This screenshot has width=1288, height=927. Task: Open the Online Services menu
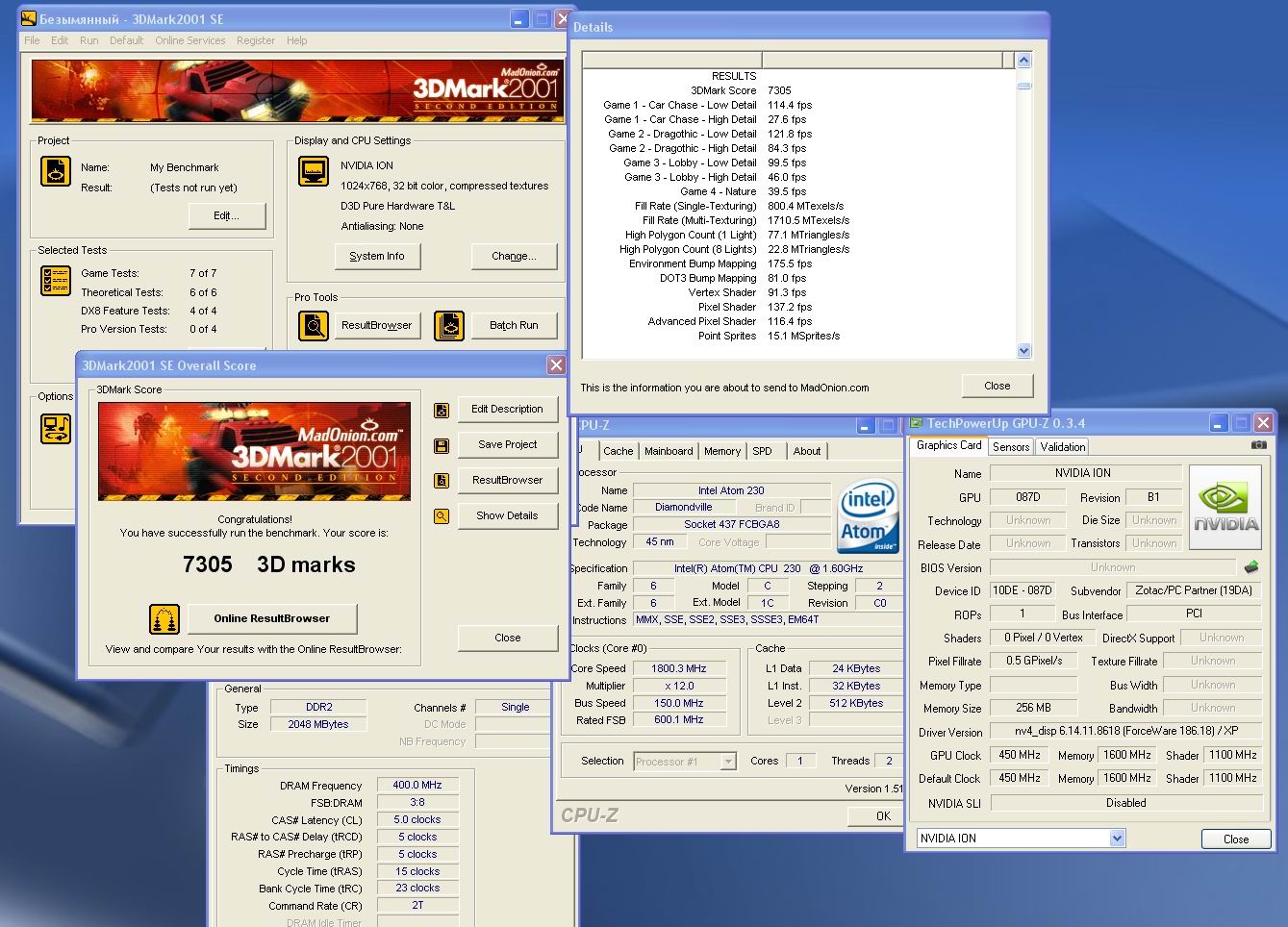[189, 40]
